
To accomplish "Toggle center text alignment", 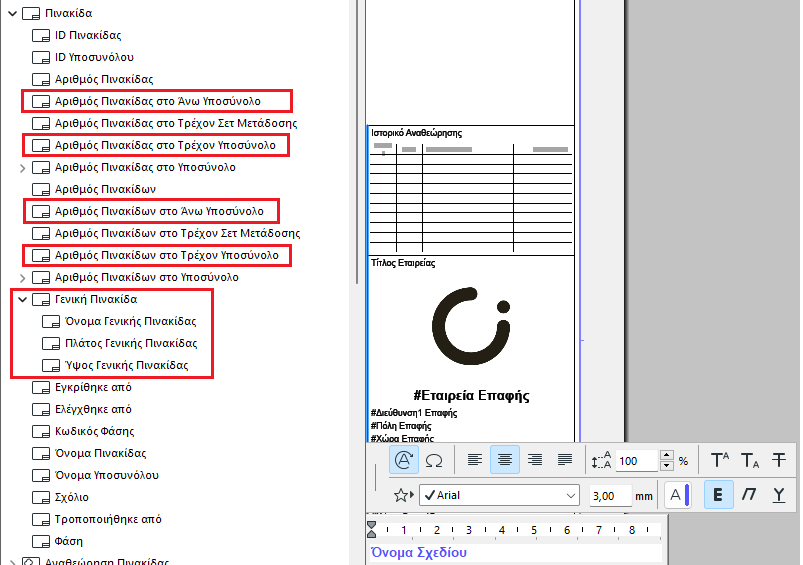I will point(505,460).
